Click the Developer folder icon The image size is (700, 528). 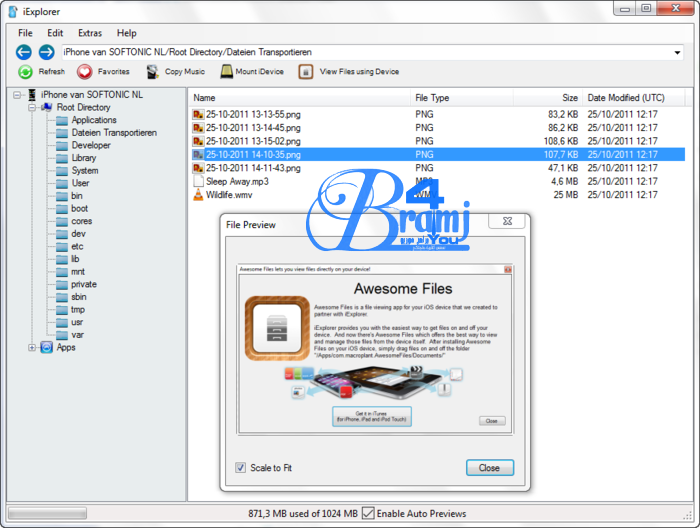click(x=62, y=146)
